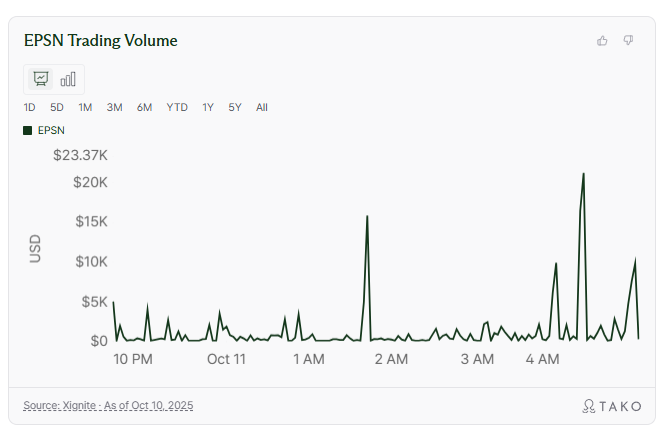This screenshot has width=662, height=434.
Task: Select the 1Y time range
Action: (208, 108)
